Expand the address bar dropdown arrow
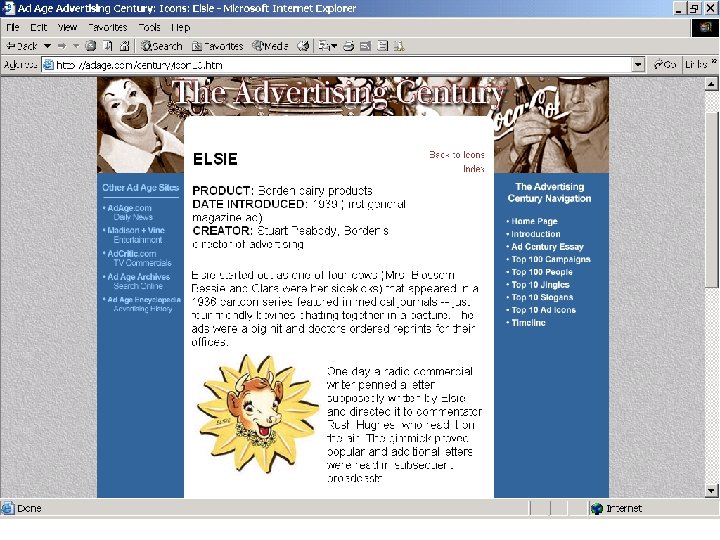The height and width of the screenshot is (540, 720). 638,65
